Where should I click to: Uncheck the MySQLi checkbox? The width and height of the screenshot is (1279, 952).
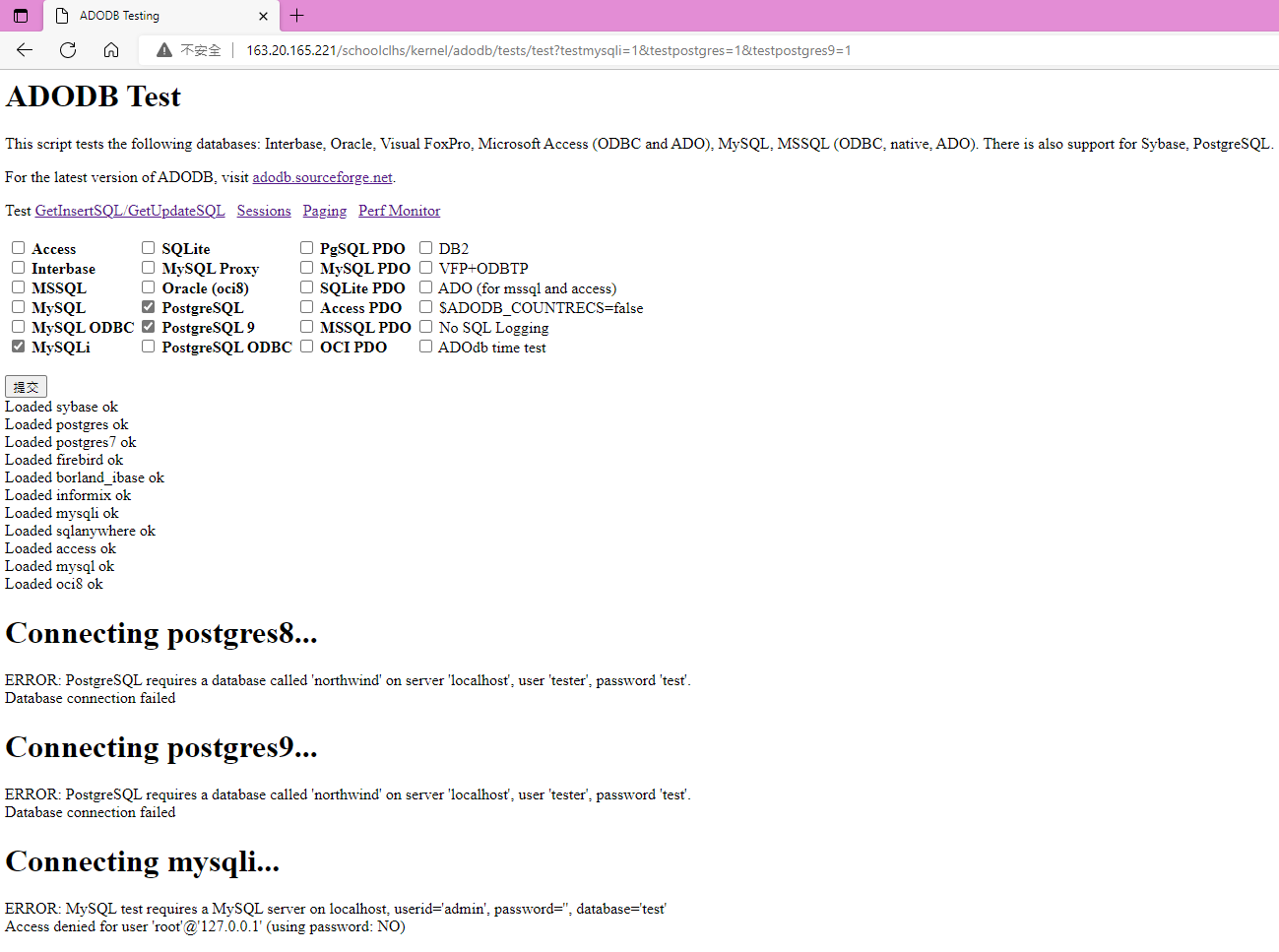tap(19, 347)
